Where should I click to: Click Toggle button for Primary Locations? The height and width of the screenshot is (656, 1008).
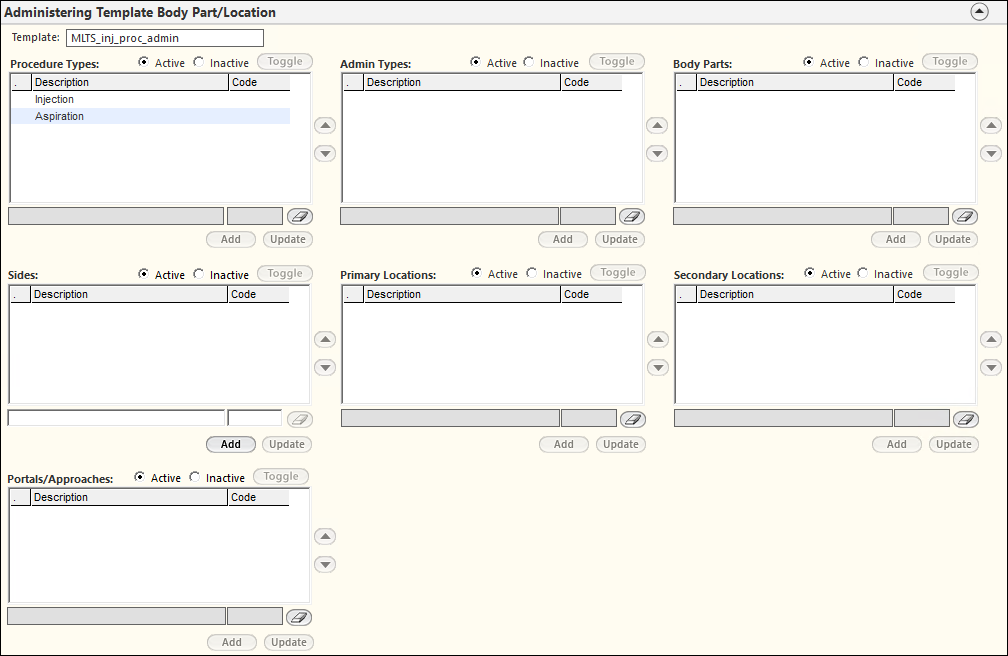(x=618, y=273)
